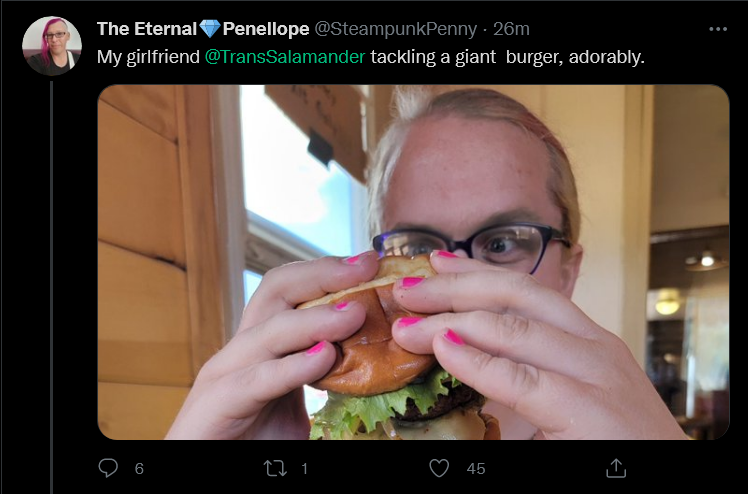Open the @TransSalamander mention link
Viewport: 748px width, 494px height.
285,57
